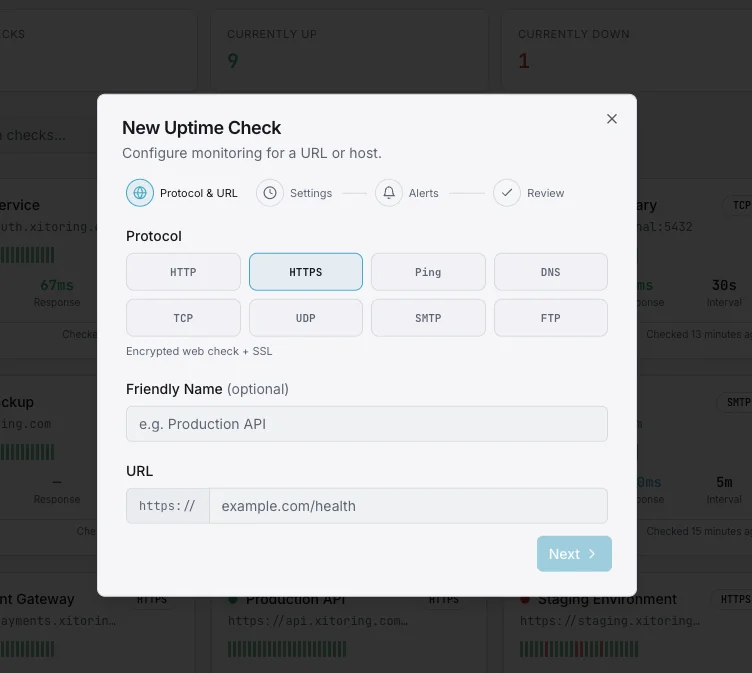This screenshot has width=752, height=673.
Task: Choose the Ping protocol option
Action: (x=428, y=272)
